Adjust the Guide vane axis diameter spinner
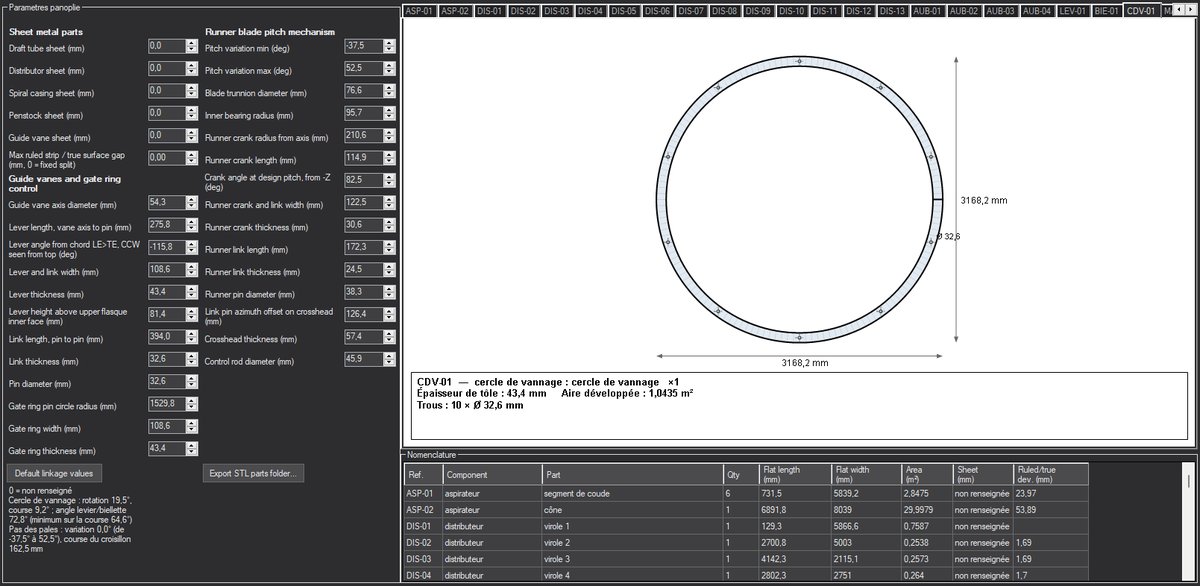The width and height of the screenshot is (1200, 586). tap(192, 203)
